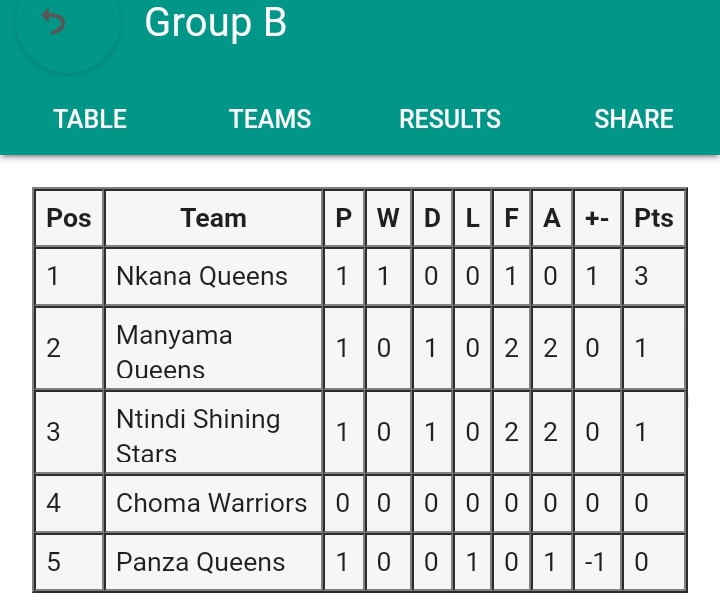720x606 pixels.
Task: Click Nkana Queens points value 3
Action: pos(642,276)
